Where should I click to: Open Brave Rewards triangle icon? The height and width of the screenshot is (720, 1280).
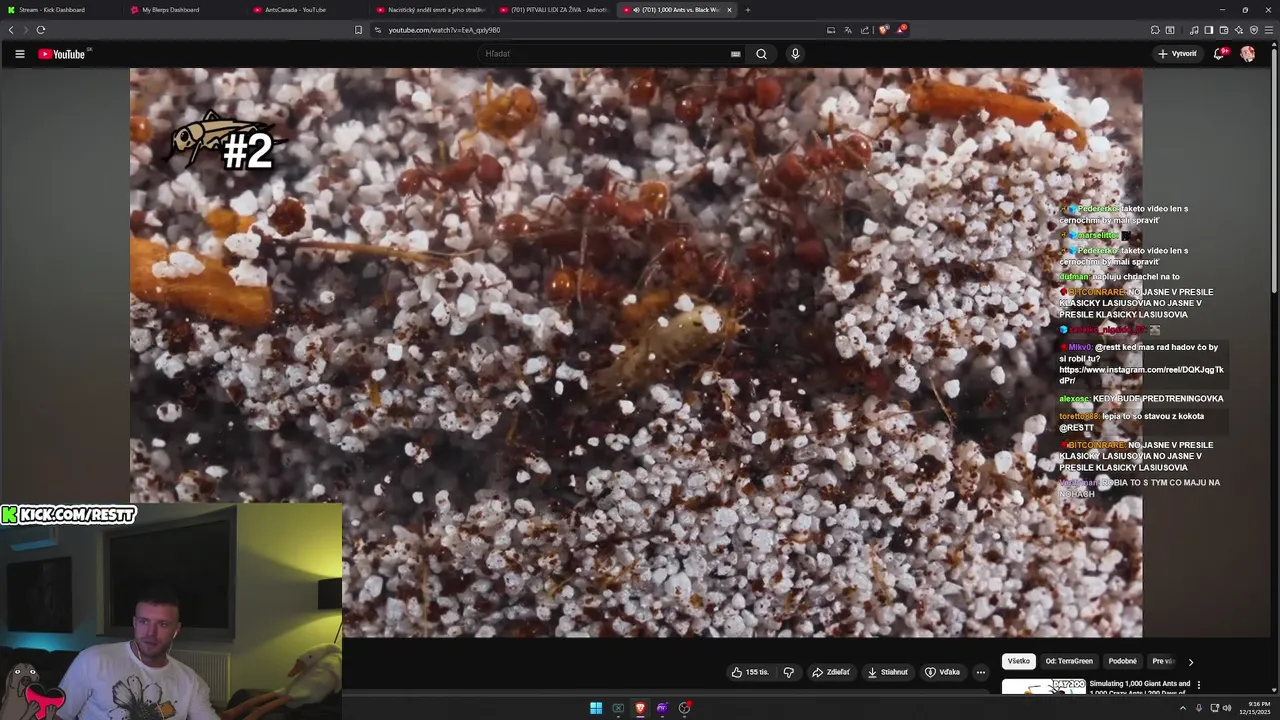[x=901, y=30]
